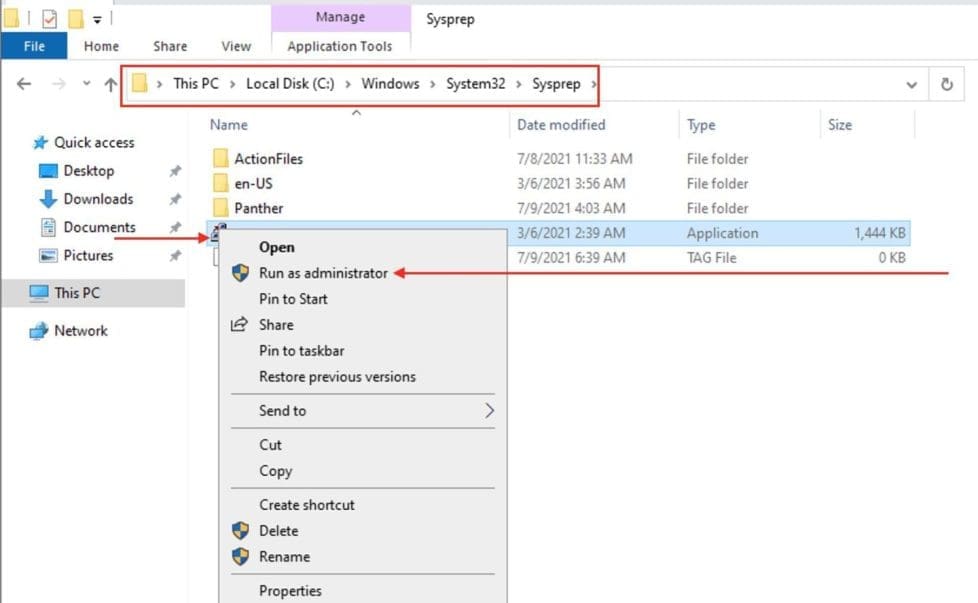Viewport: 978px width, 603px height.
Task: Open the Customize Quick Access Toolbar dropdown
Action: click(x=95, y=17)
